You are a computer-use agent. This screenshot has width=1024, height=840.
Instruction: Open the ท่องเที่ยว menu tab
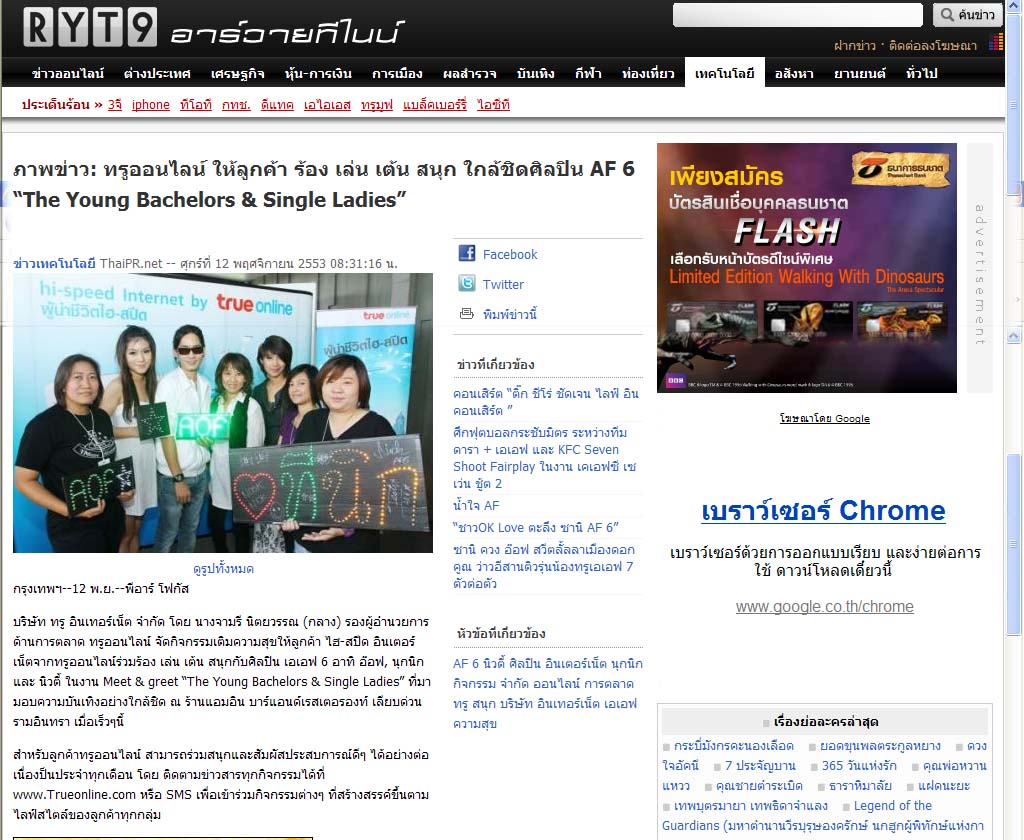[648, 73]
